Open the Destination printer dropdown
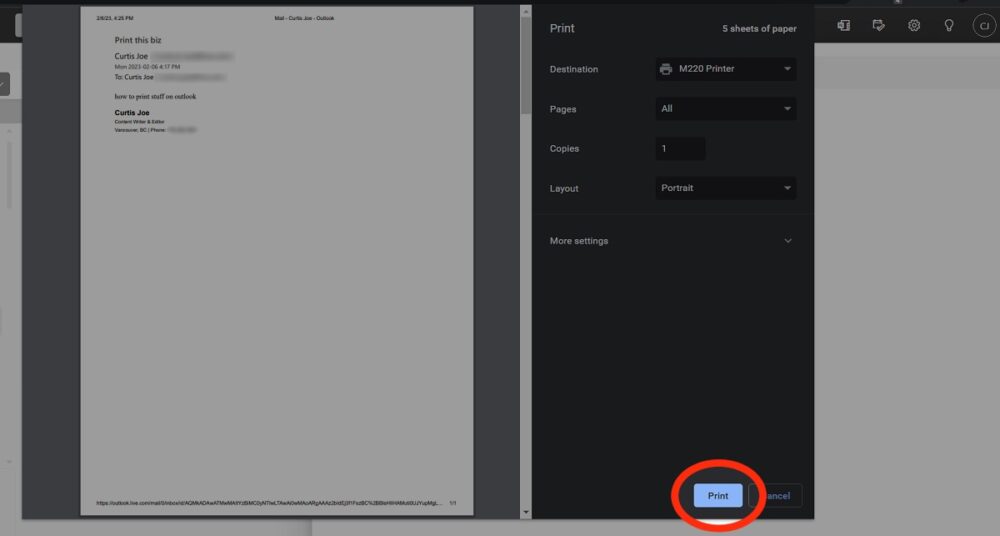The width and height of the screenshot is (1000, 536). pos(726,69)
